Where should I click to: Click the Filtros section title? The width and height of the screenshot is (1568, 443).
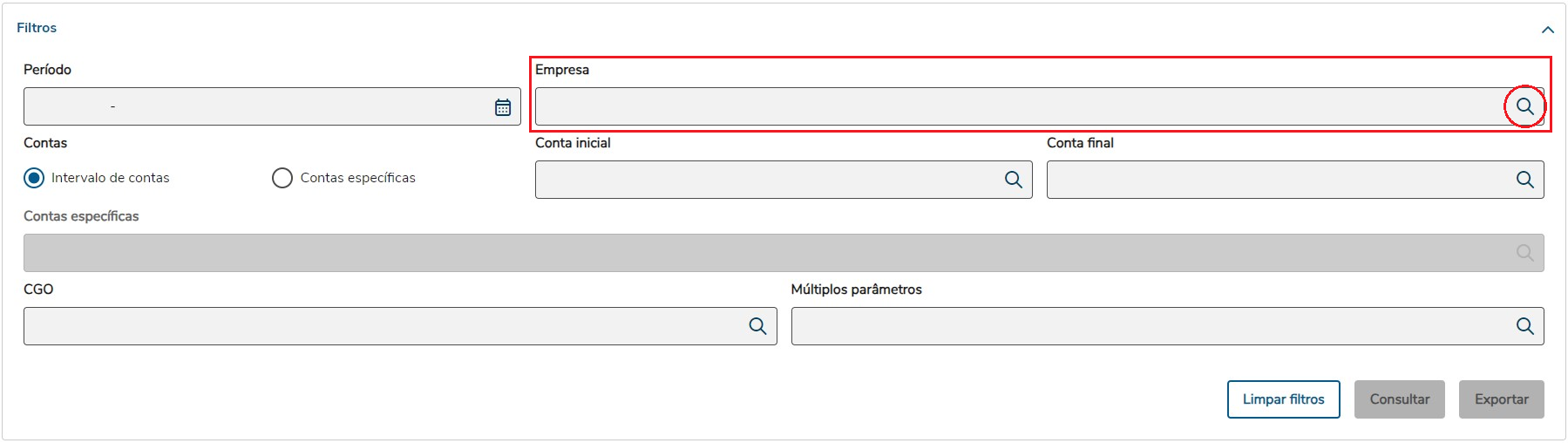[37, 28]
